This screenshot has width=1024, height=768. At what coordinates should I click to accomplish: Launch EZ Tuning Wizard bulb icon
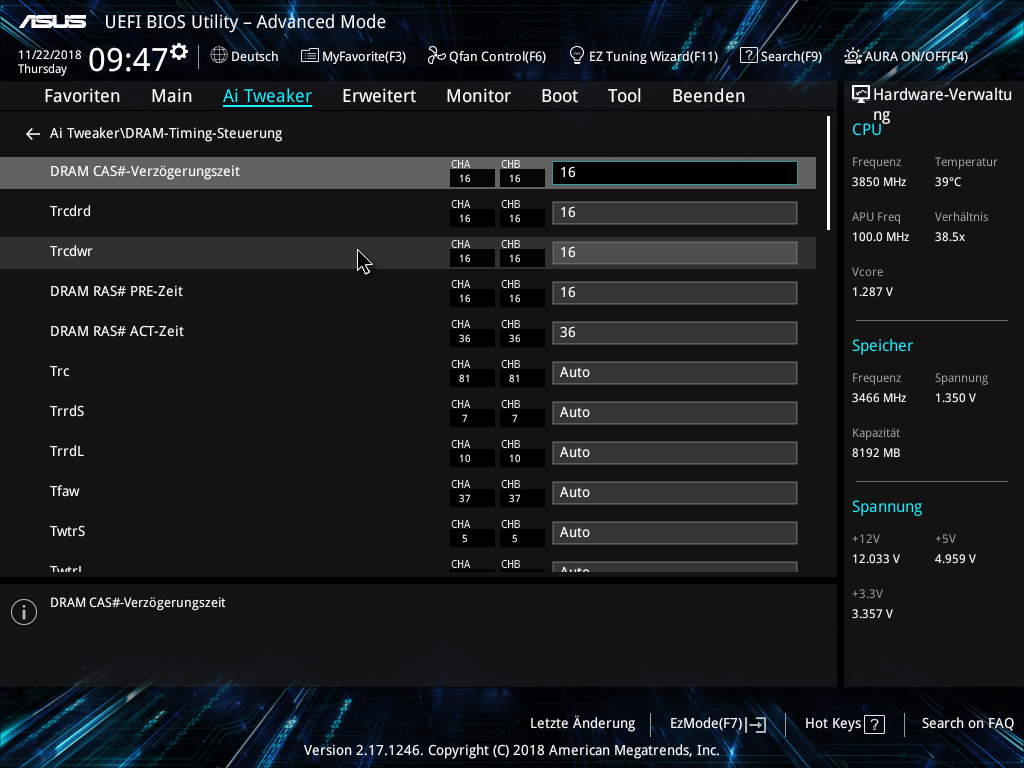577,56
